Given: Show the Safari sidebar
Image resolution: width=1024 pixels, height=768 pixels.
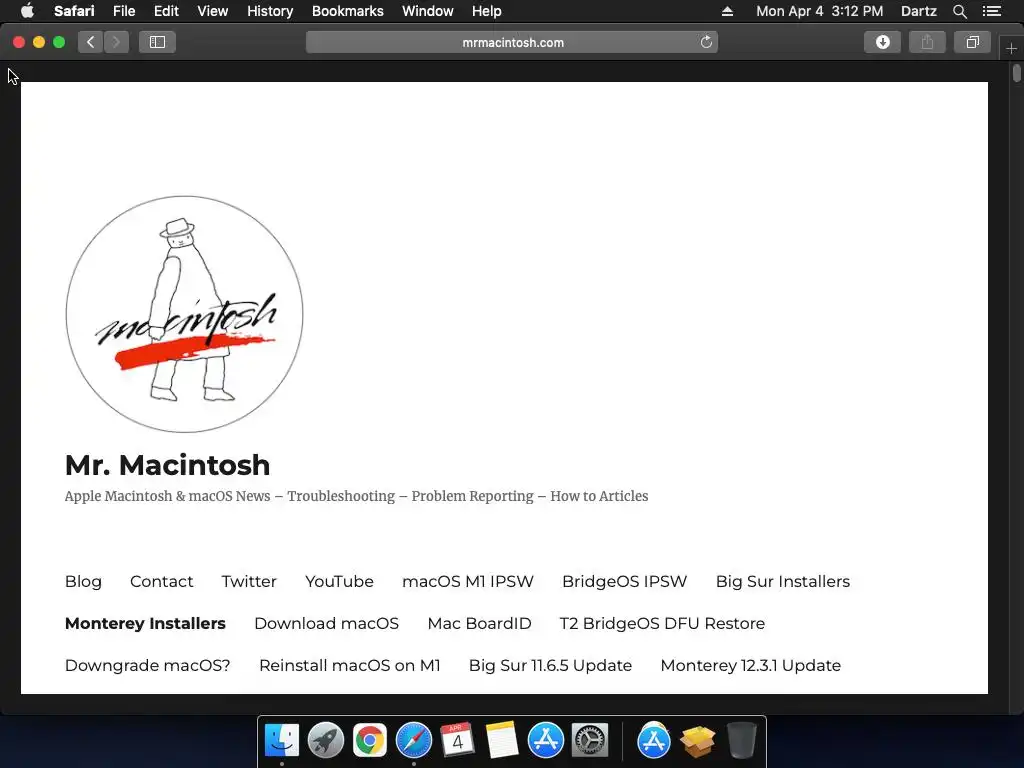Looking at the screenshot, I should (157, 42).
